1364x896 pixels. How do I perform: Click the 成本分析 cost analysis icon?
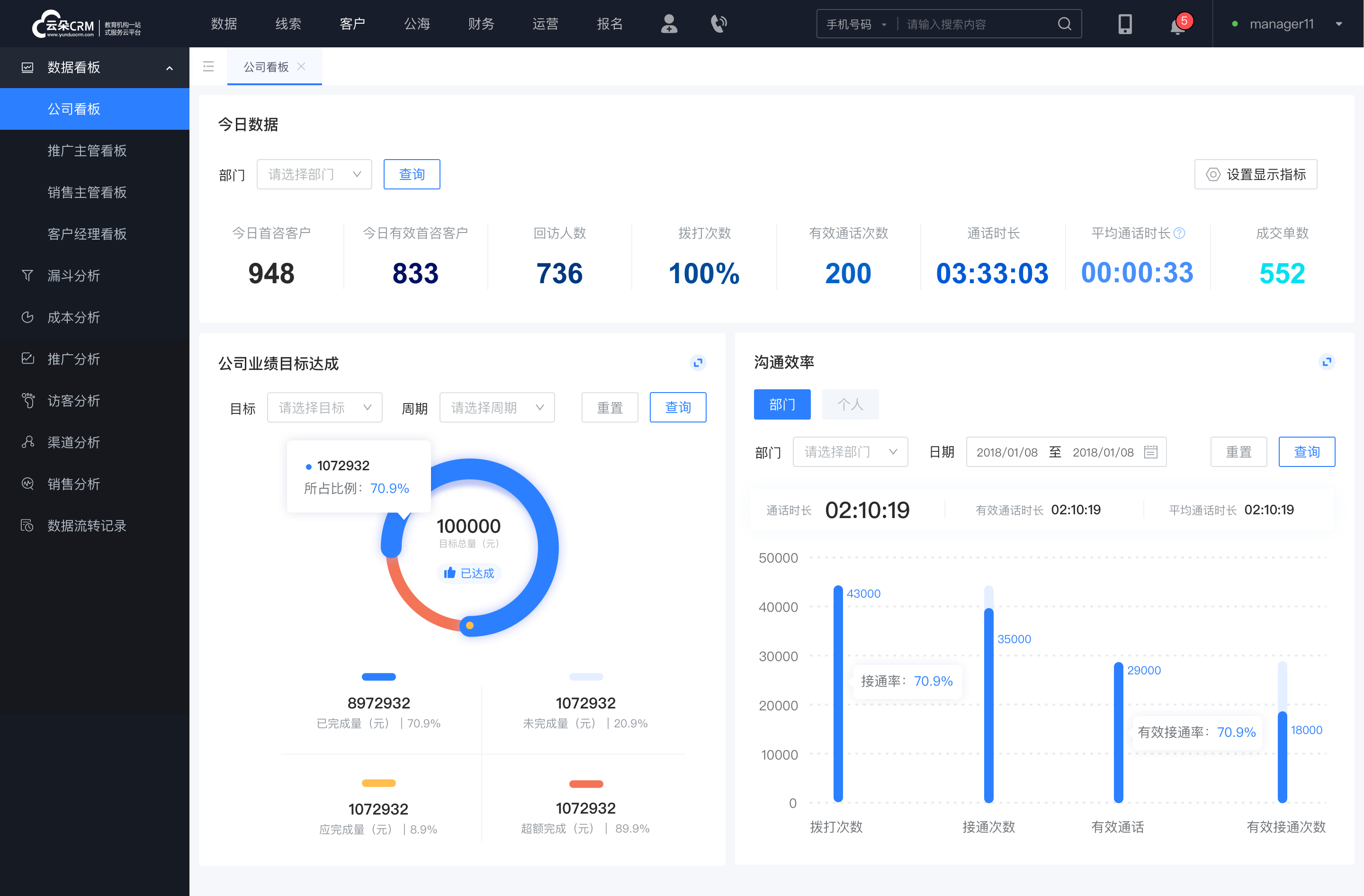27,317
